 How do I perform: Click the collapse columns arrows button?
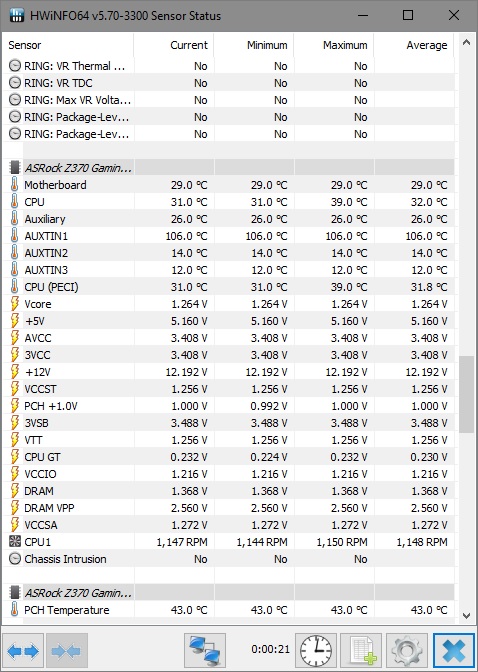(66, 651)
